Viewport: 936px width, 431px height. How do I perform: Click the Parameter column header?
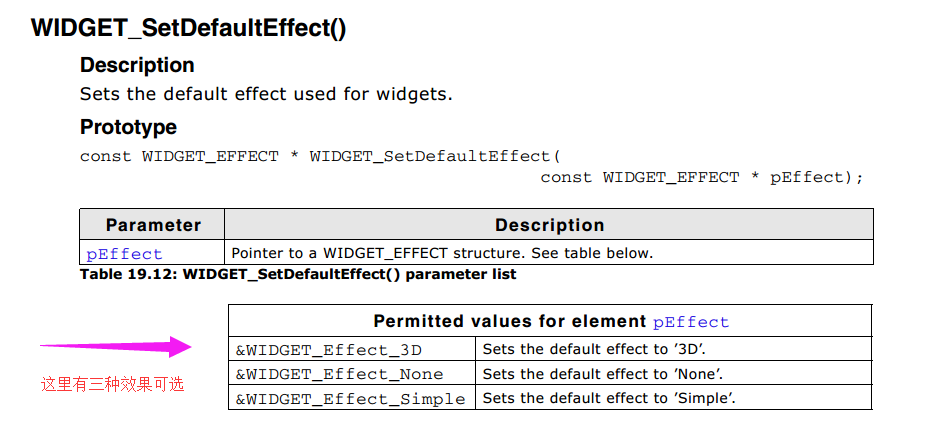[x=153, y=225]
